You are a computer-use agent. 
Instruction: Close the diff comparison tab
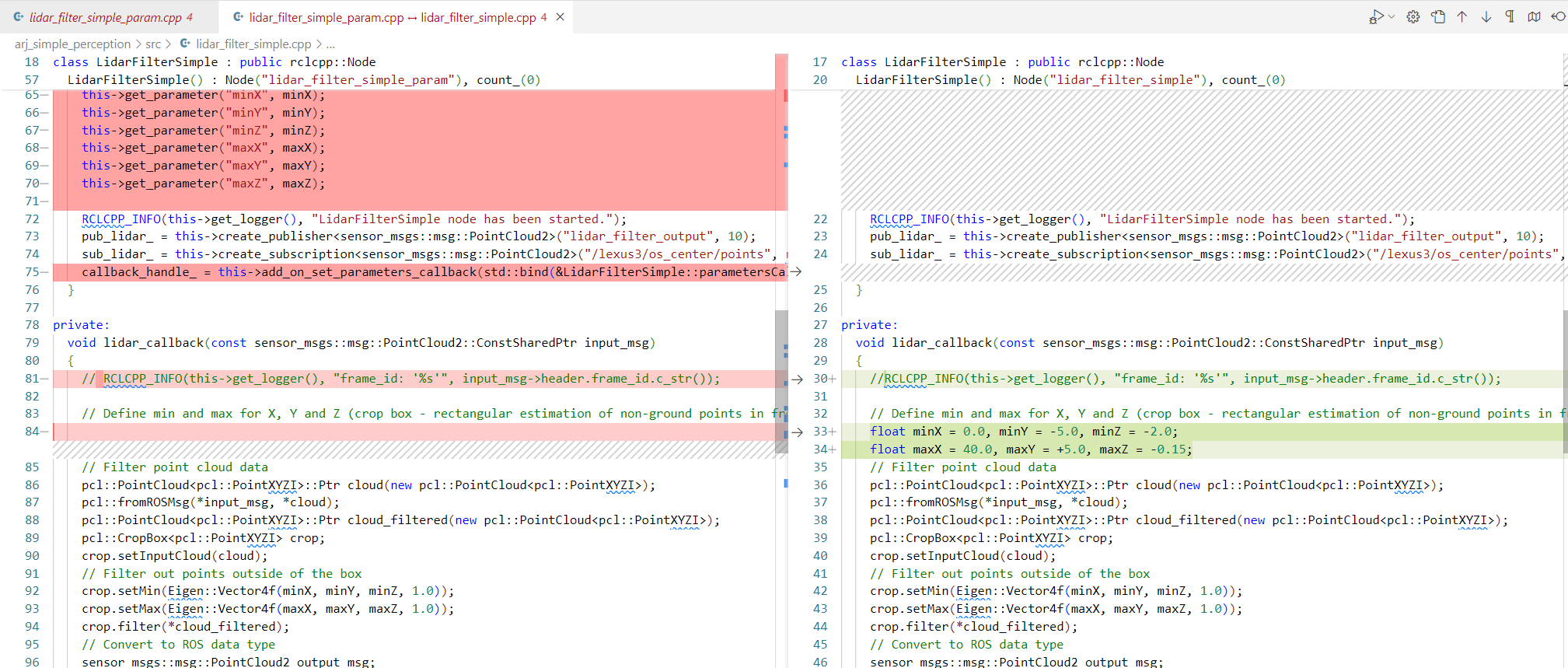point(560,17)
